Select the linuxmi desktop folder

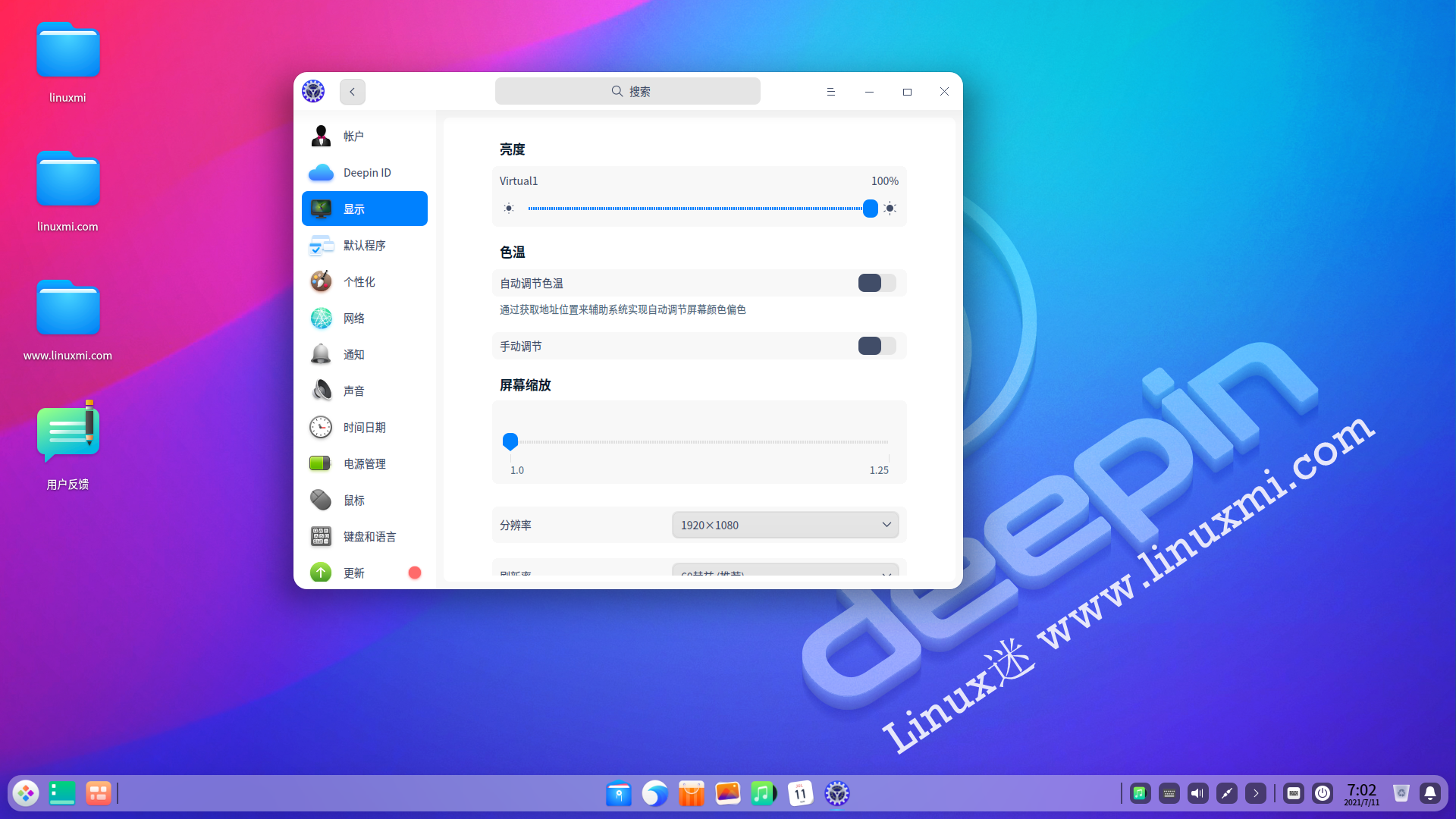[67, 63]
